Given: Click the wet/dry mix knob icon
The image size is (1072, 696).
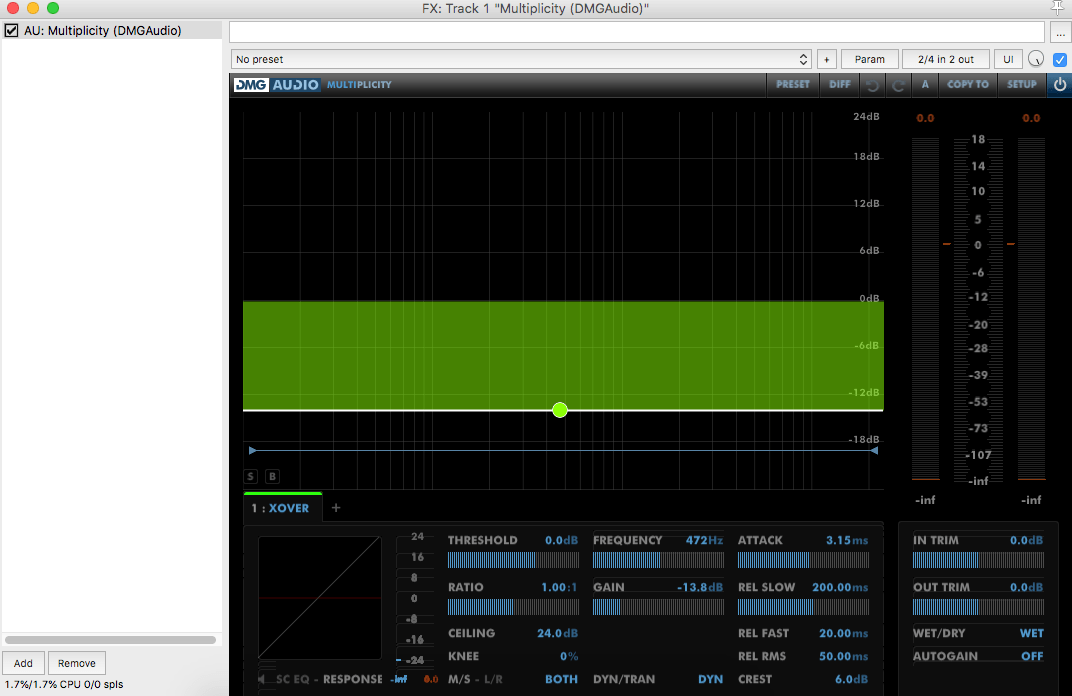Looking at the screenshot, I should click(1036, 59).
